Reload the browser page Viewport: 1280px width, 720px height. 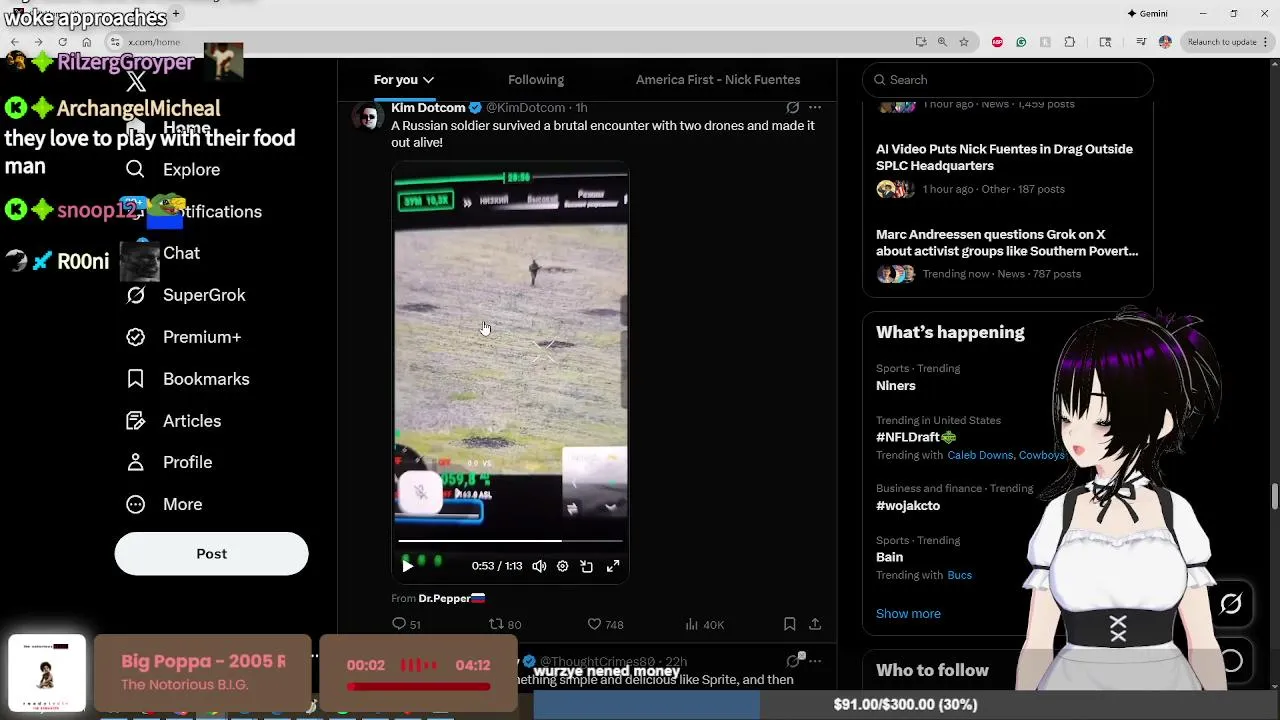62,42
